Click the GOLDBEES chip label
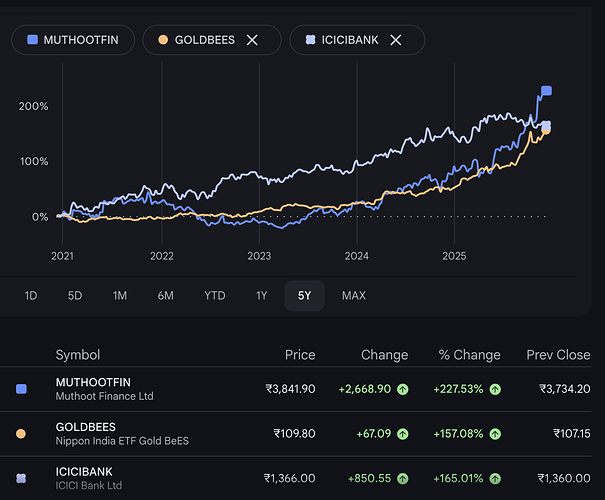605x500 pixels. tap(204, 40)
